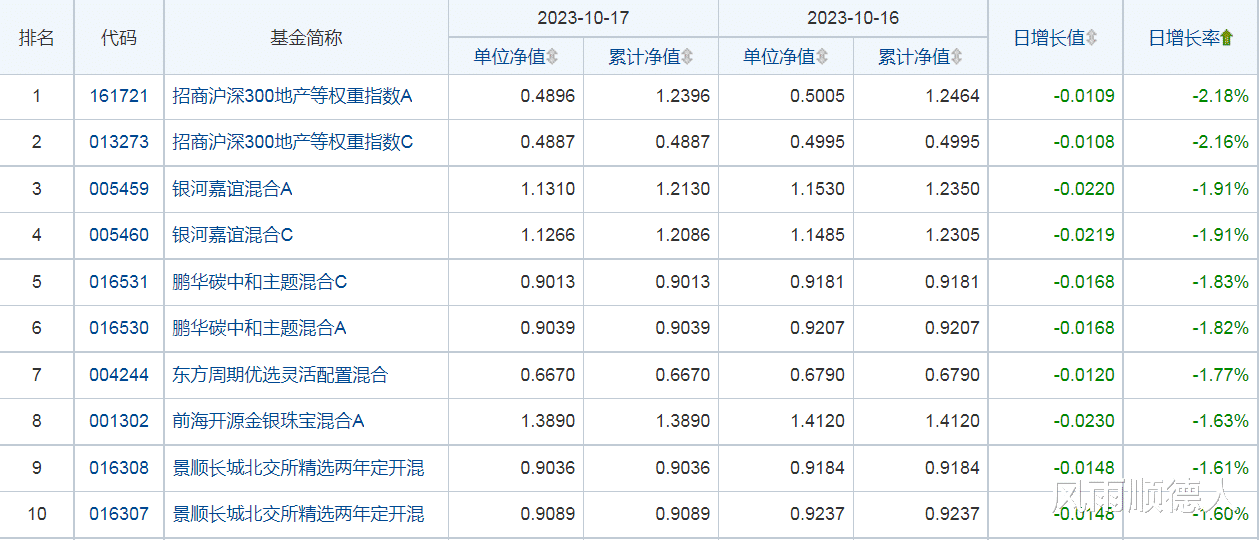Select the 1.1310 unit value cell
The width and height of the screenshot is (1259, 540).
tap(516, 189)
